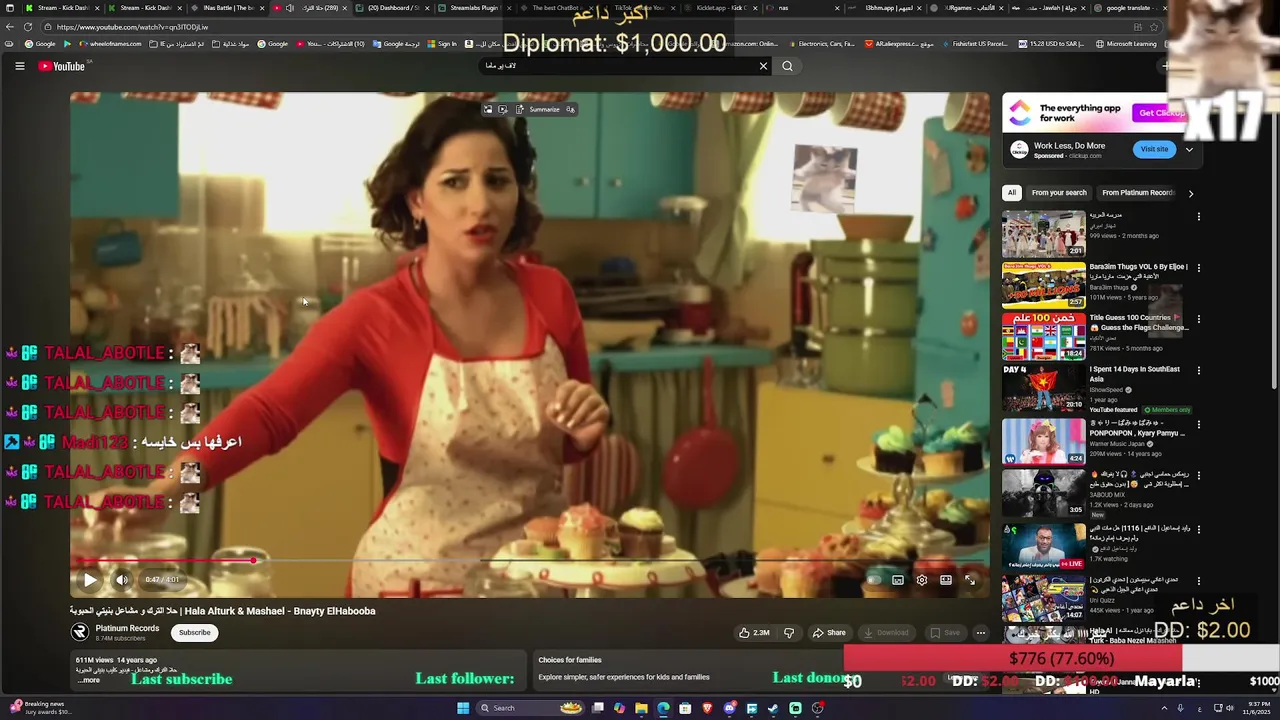
Task: Share the video
Action: click(829, 632)
